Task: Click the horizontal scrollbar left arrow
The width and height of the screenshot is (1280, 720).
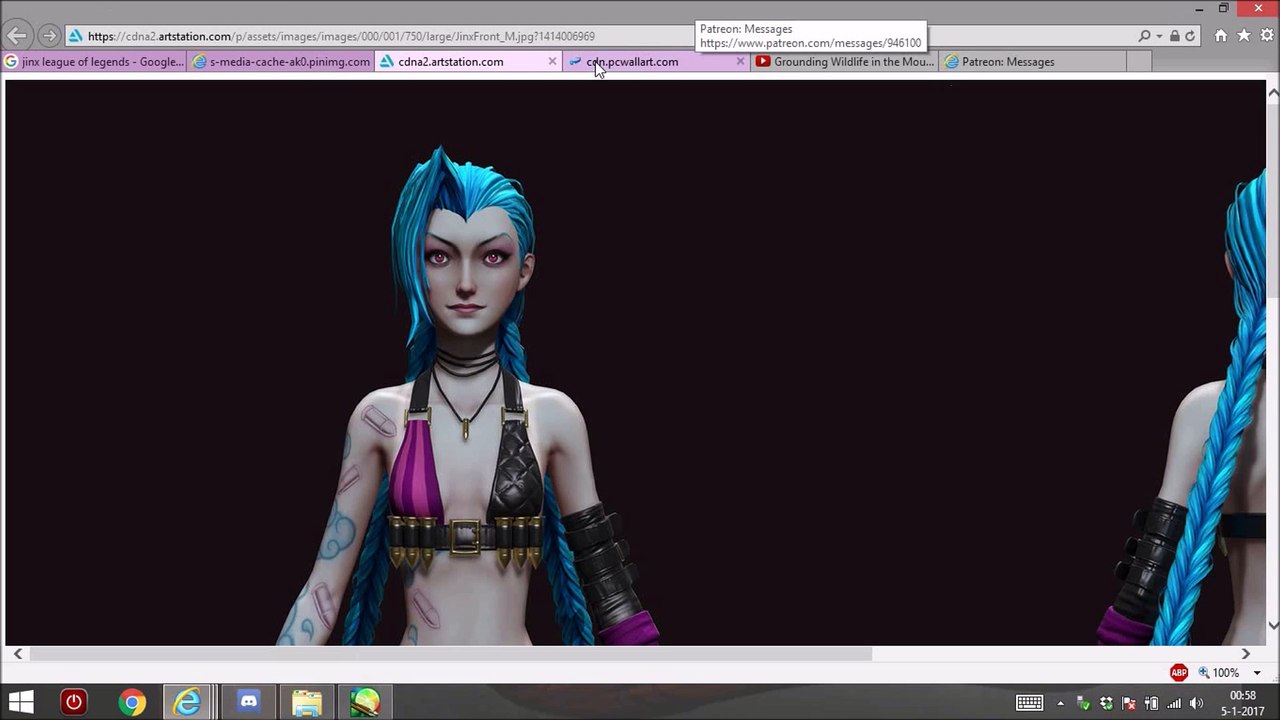Action: click(18, 654)
